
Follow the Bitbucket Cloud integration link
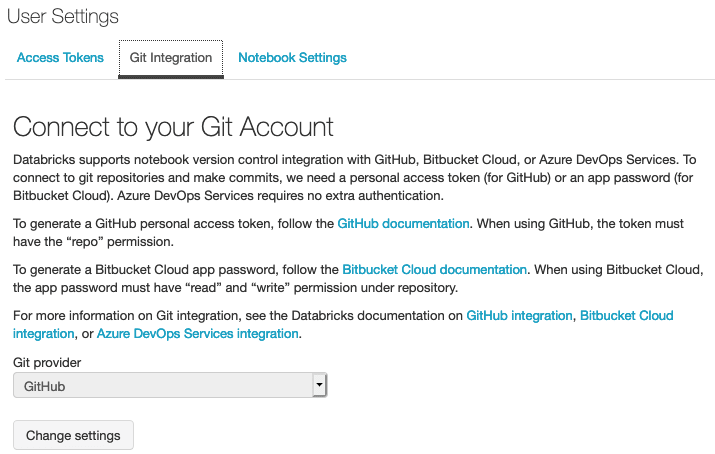pyautogui.click(x=627, y=316)
